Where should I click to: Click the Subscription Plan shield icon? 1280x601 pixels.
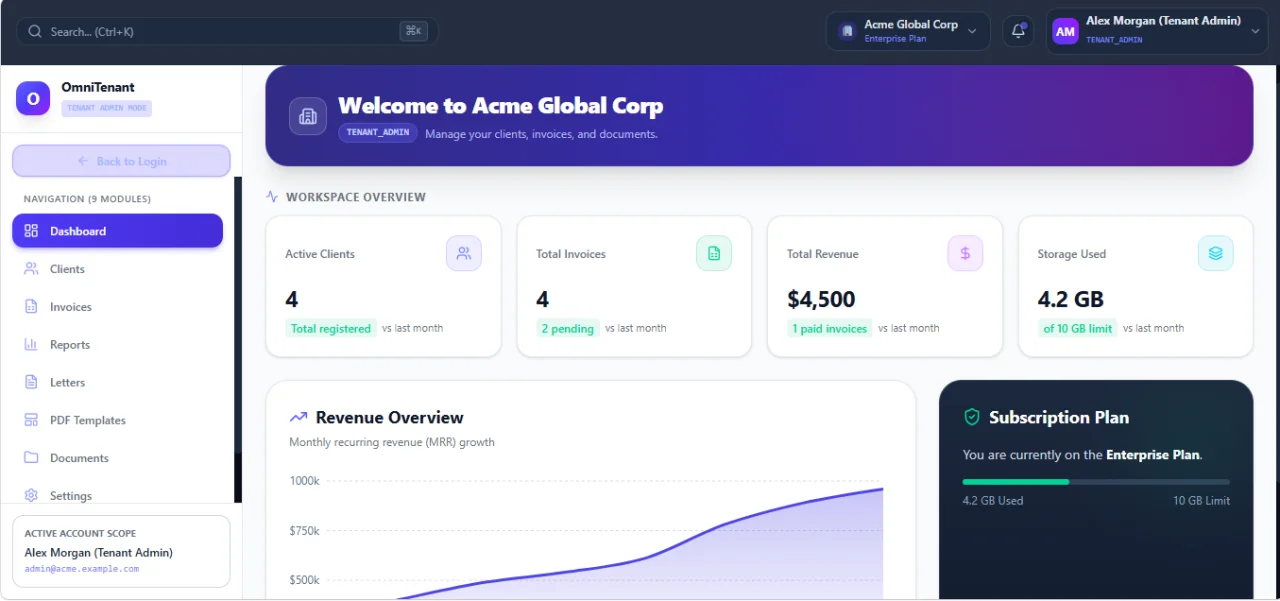pyautogui.click(x=971, y=417)
